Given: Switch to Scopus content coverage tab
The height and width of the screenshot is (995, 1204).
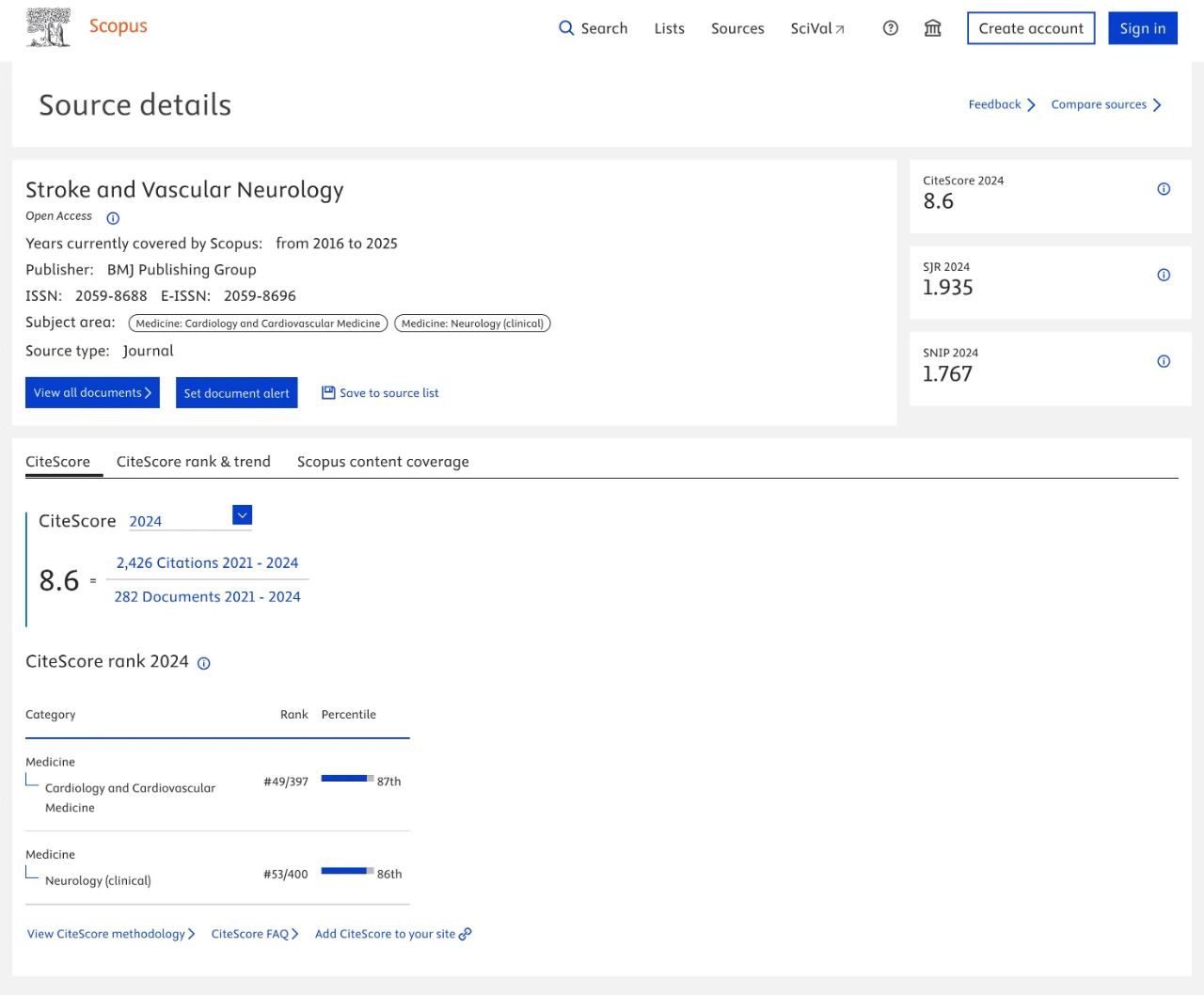Looking at the screenshot, I should point(383,462).
